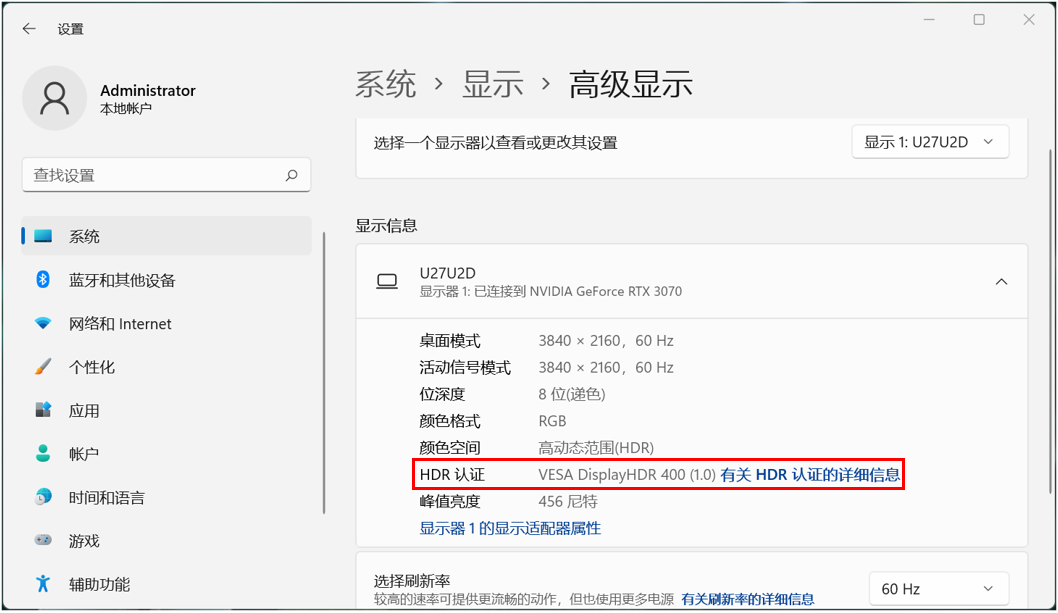Click the HDR certification details link
1058x613 pixels.
(810, 475)
